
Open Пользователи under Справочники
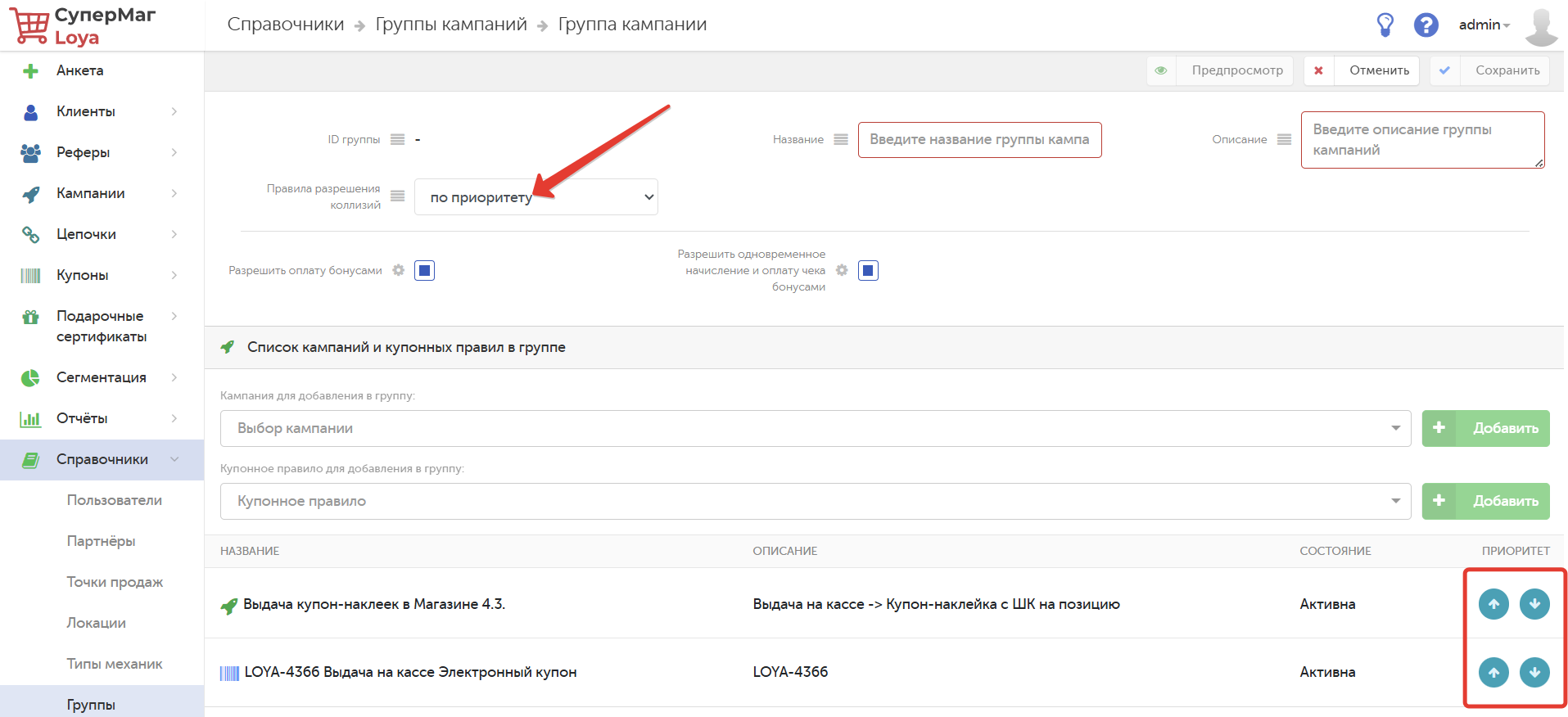115,500
